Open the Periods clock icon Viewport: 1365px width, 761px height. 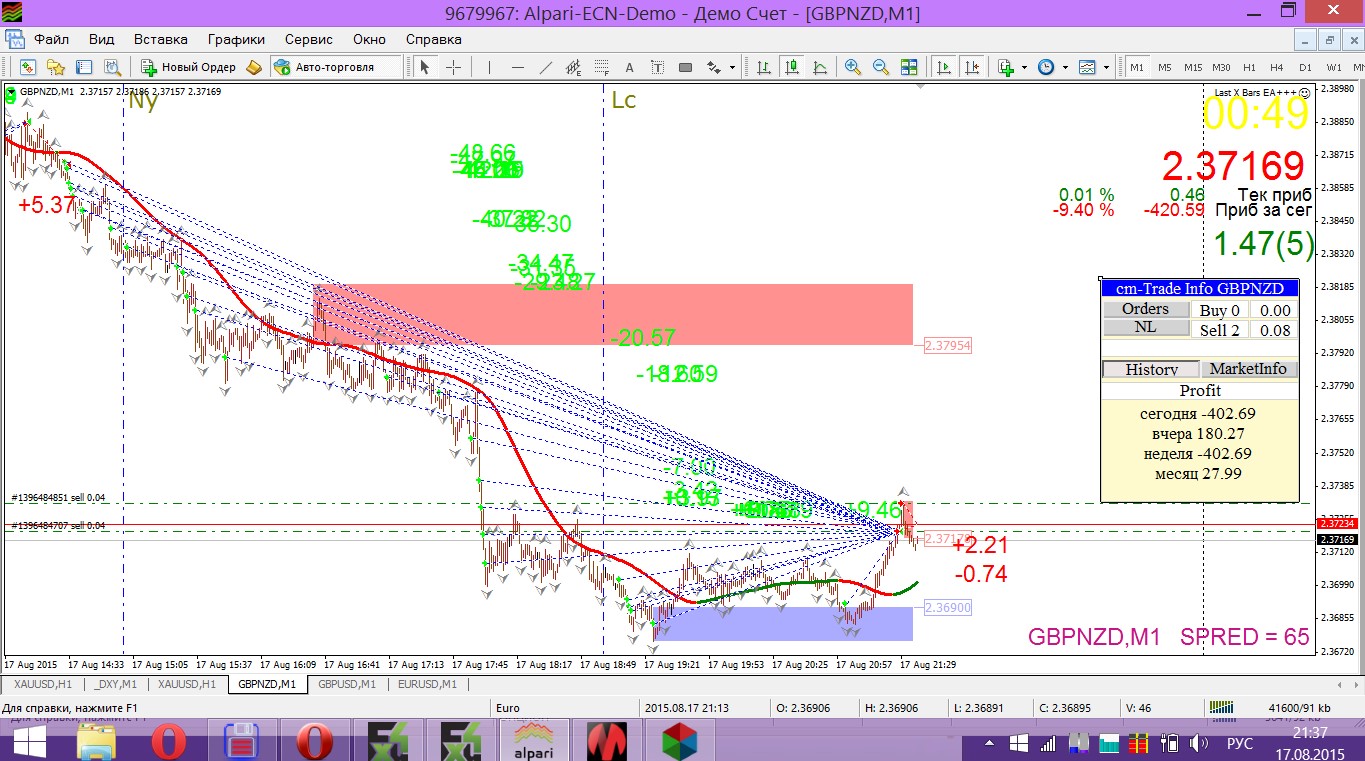[x=1045, y=67]
